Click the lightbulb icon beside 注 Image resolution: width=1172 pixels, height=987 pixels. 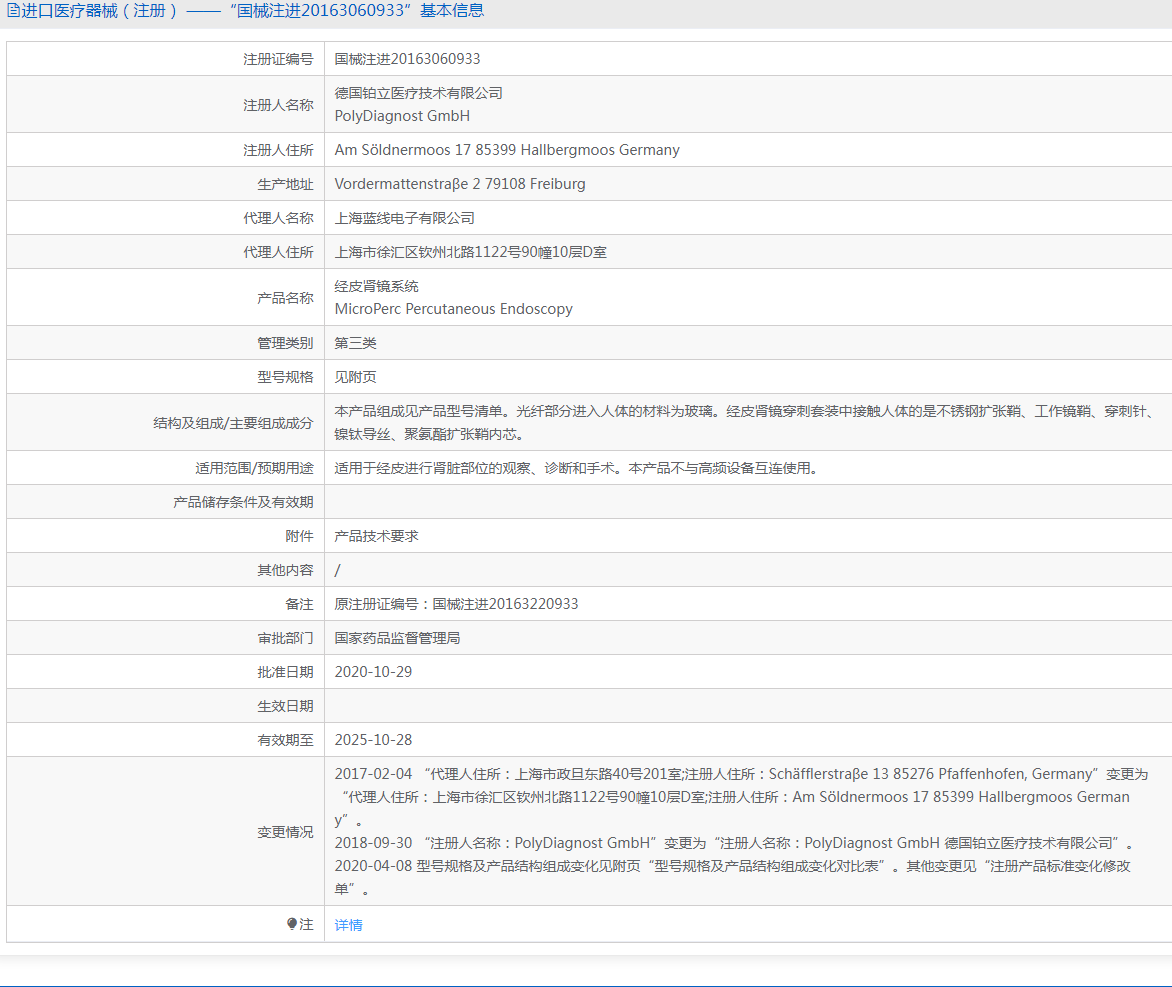(292, 924)
